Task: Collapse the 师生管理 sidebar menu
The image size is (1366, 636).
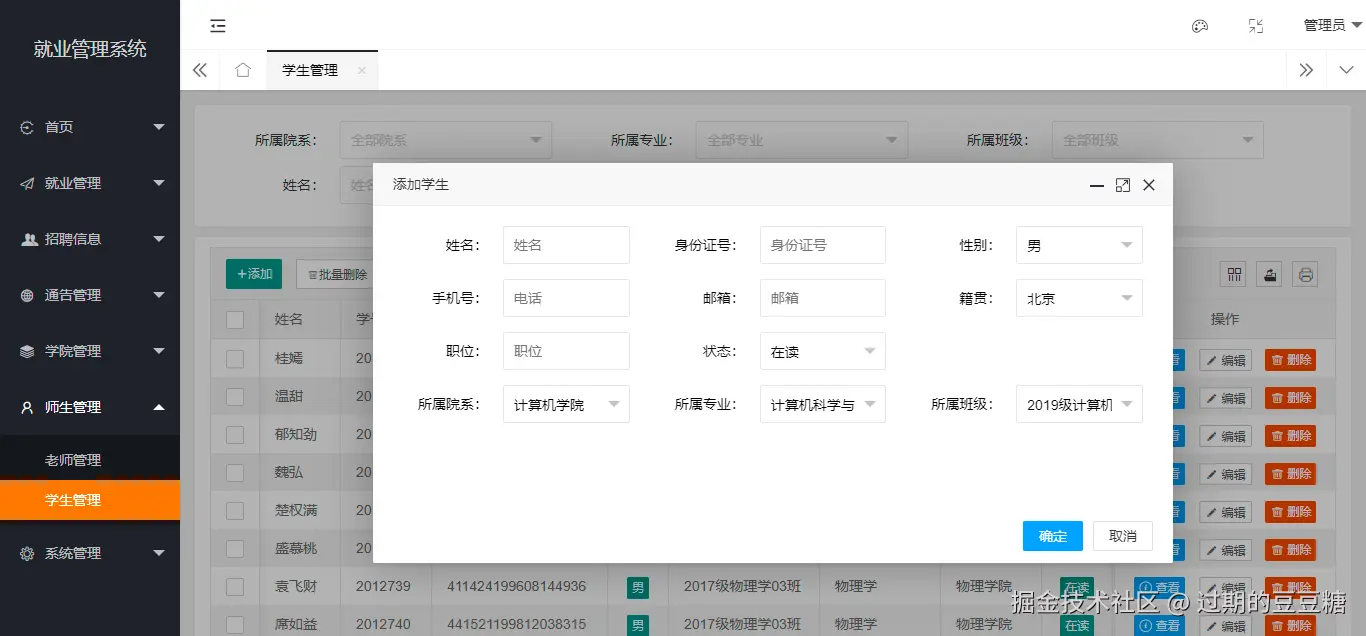Action: [90, 407]
